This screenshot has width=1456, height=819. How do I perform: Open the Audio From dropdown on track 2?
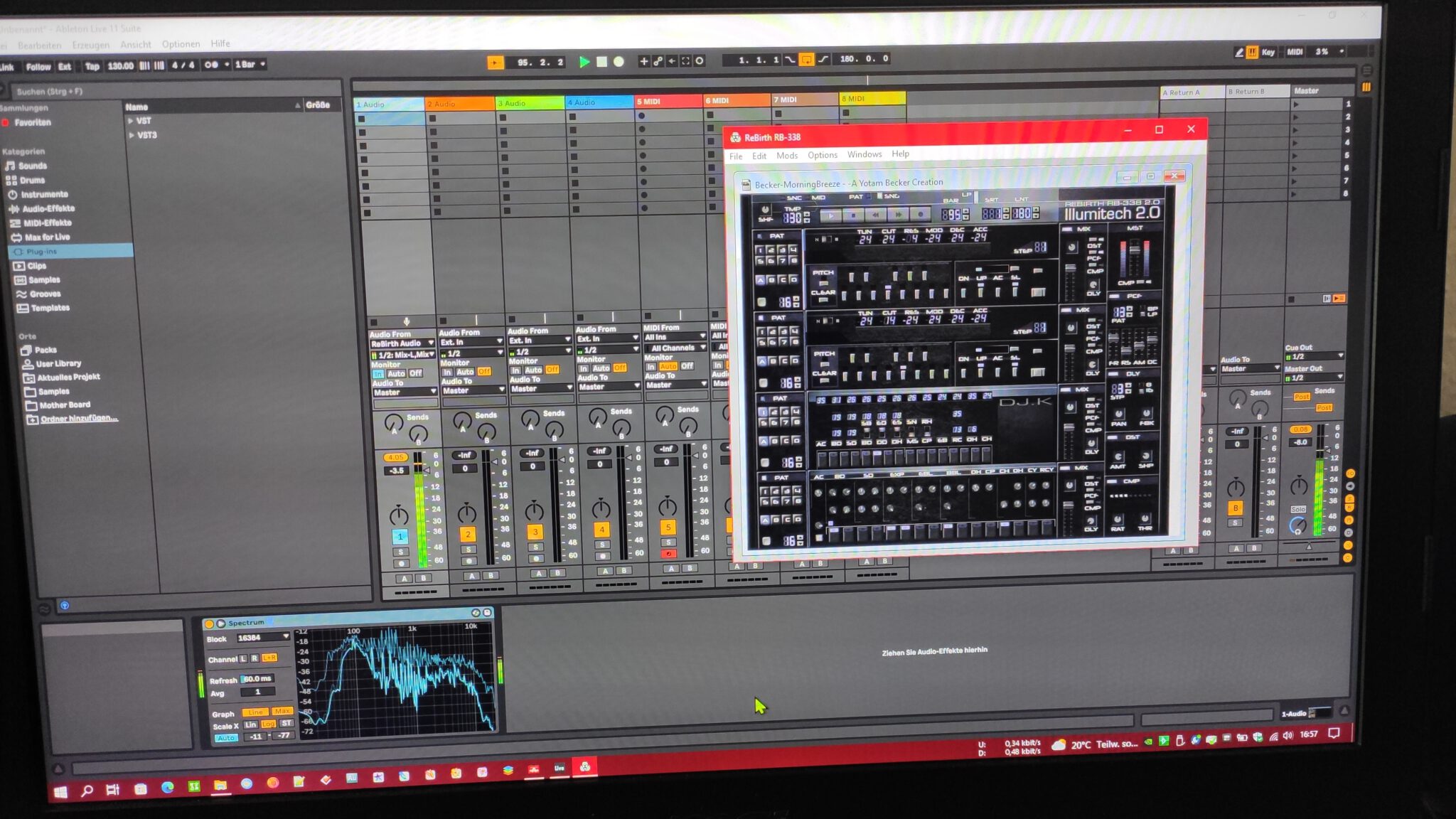coord(471,342)
